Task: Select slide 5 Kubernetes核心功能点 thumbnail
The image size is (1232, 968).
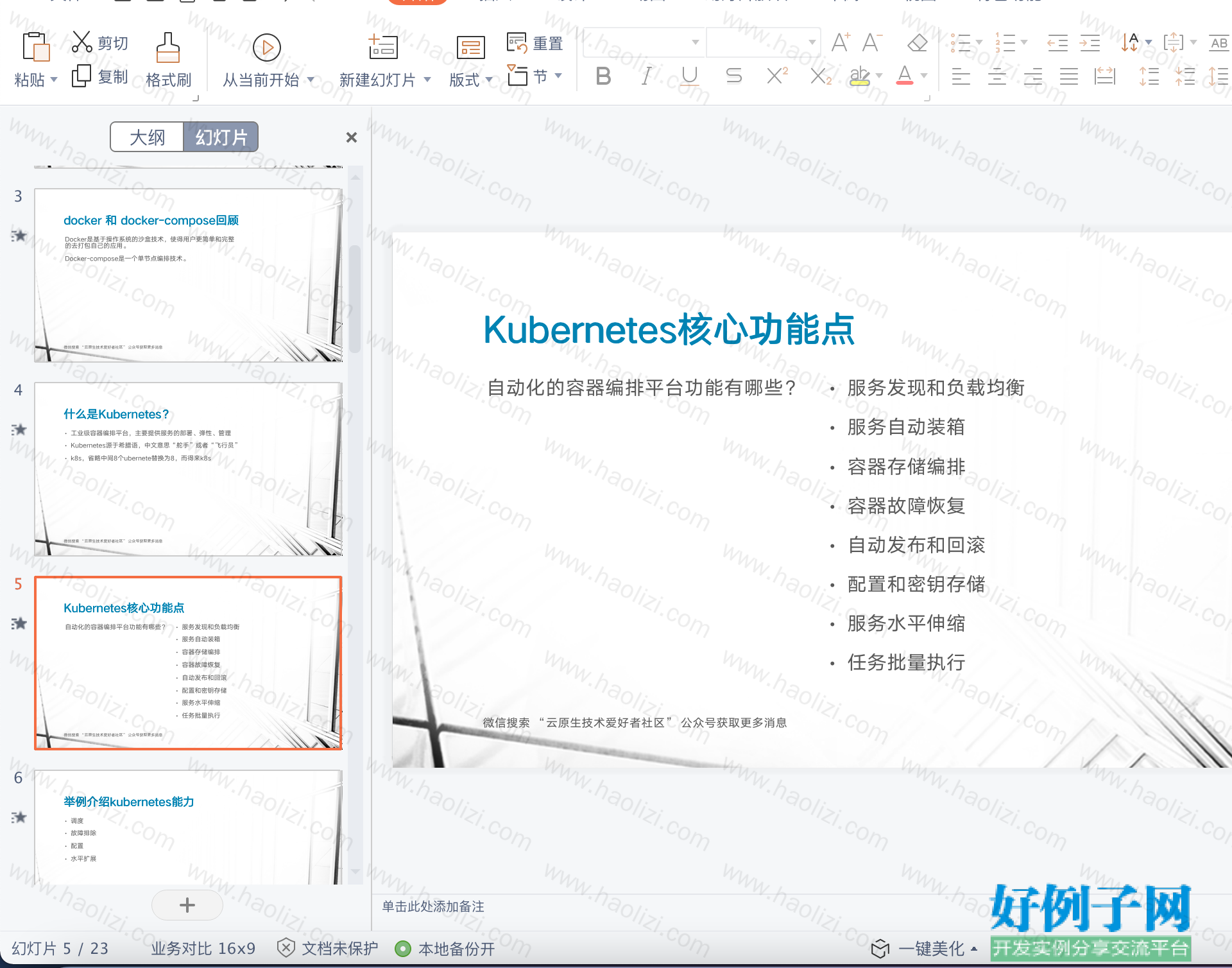Action: 188,663
